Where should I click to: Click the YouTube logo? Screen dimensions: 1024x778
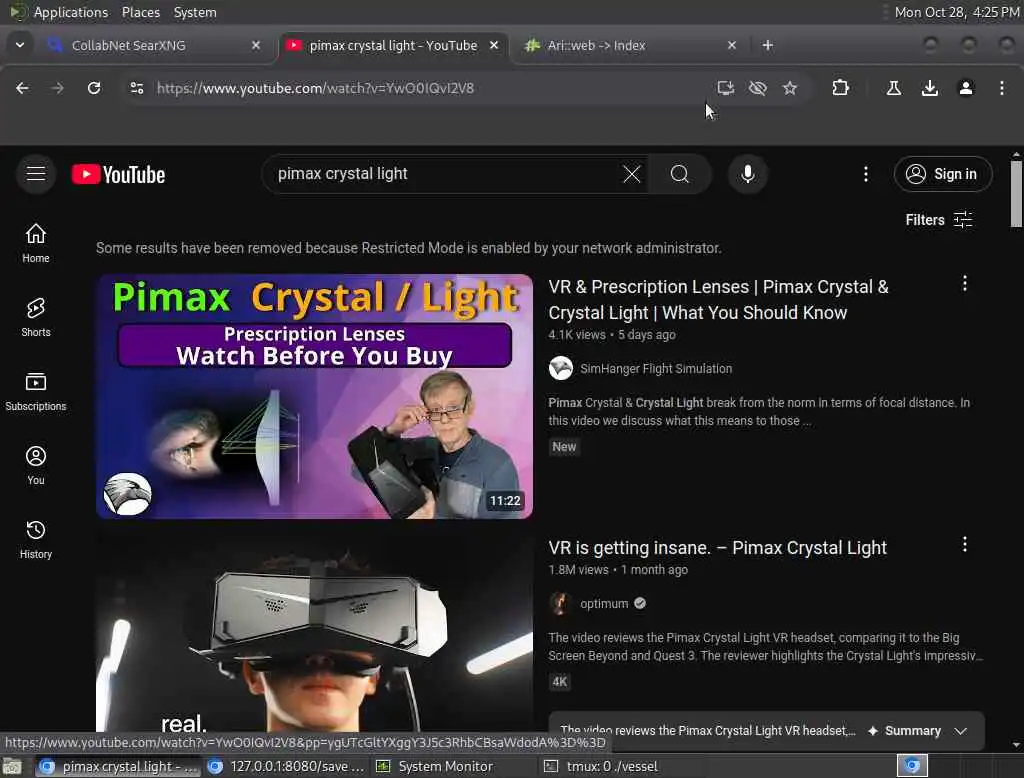pyautogui.click(x=118, y=174)
